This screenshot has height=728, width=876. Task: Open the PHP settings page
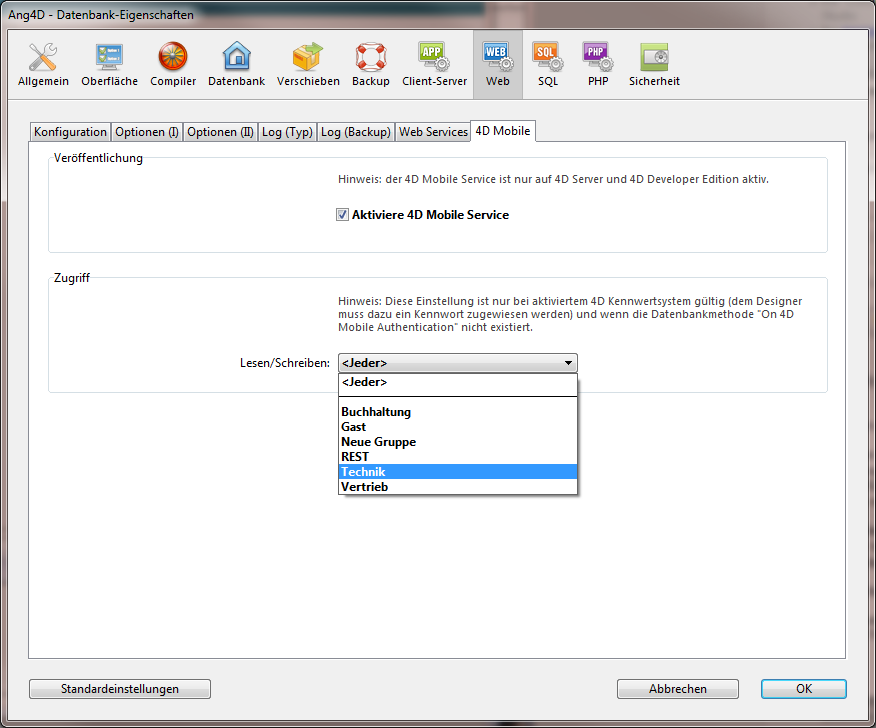(x=598, y=65)
